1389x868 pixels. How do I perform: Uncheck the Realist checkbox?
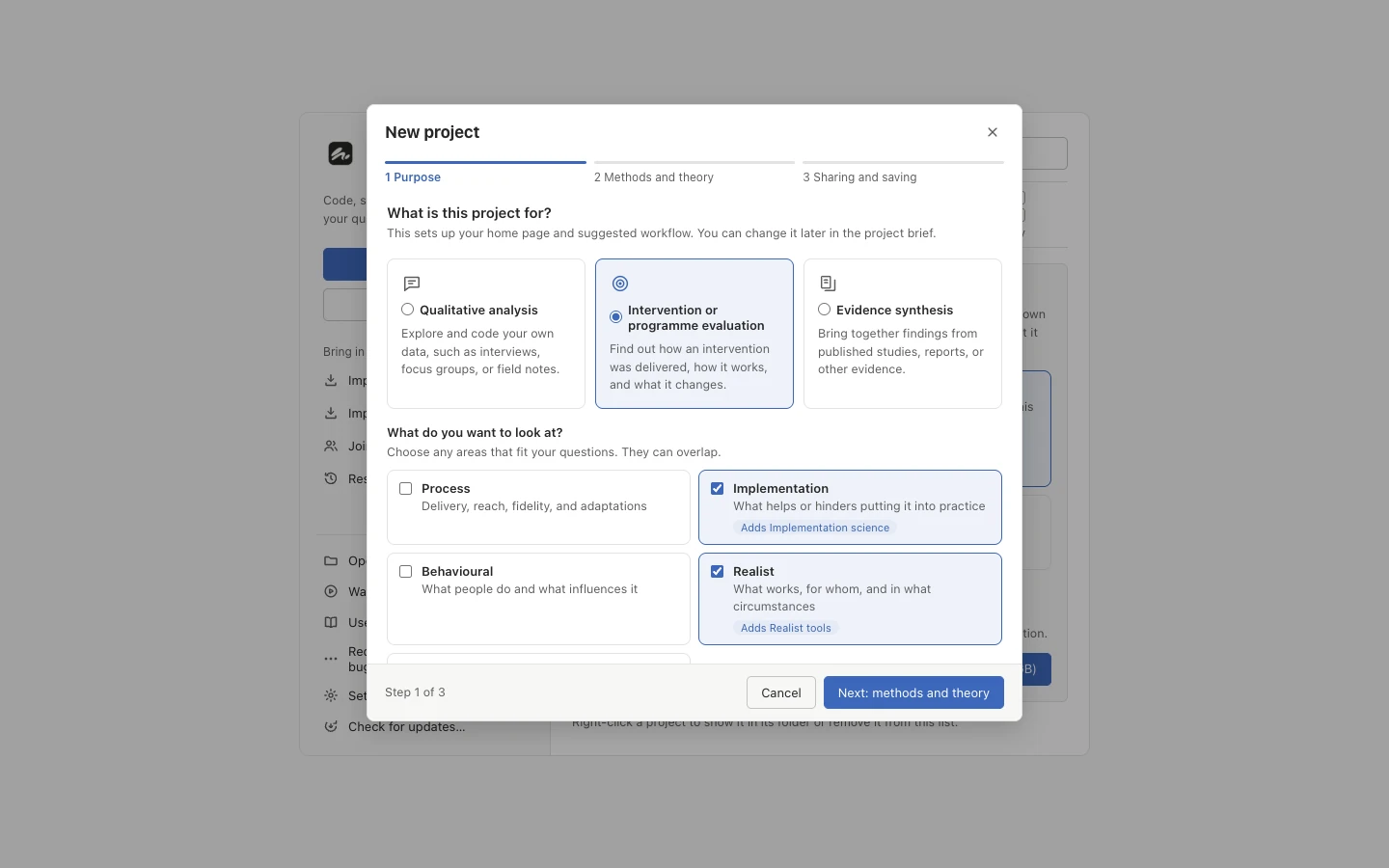(718, 572)
